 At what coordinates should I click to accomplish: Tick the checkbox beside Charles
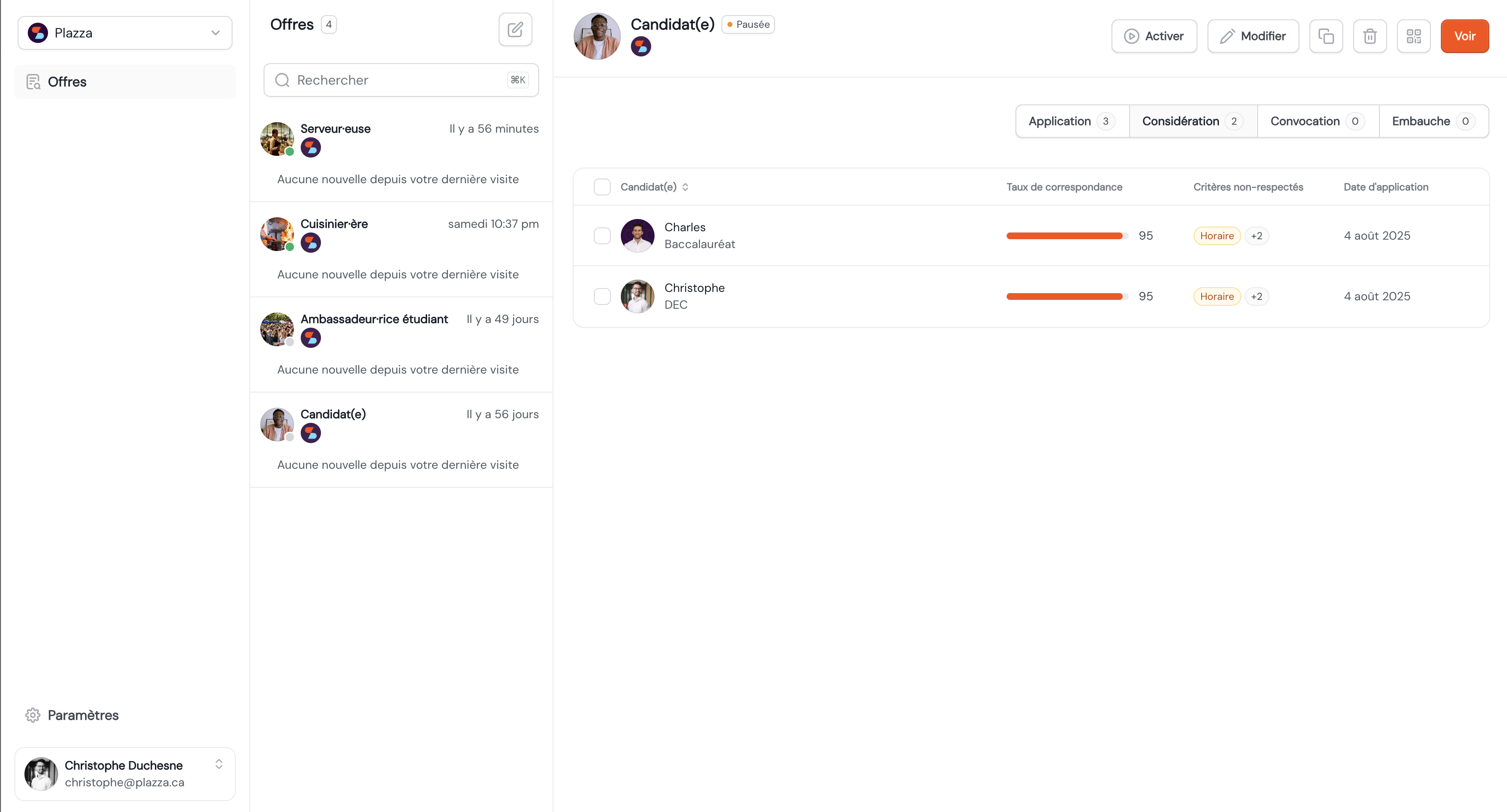pyautogui.click(x=602, y=236)
